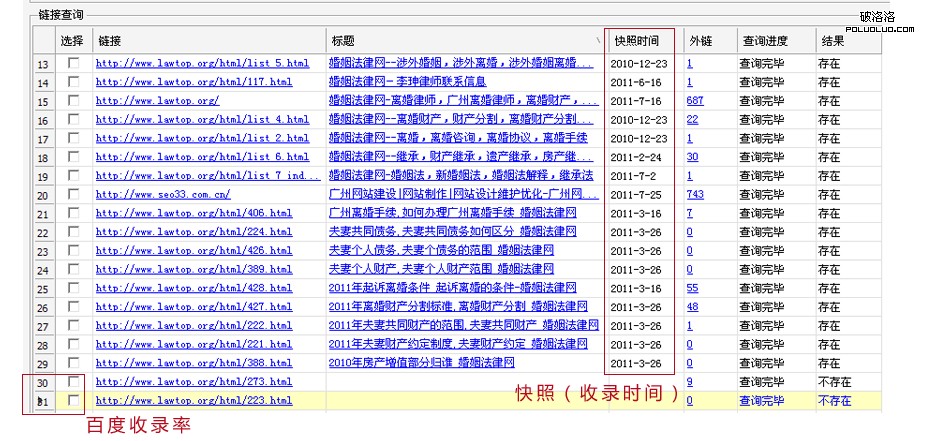Click the sort arrow in the 标题 column header
The width and height of the screenshot is (925, 441).
[598, 42]
